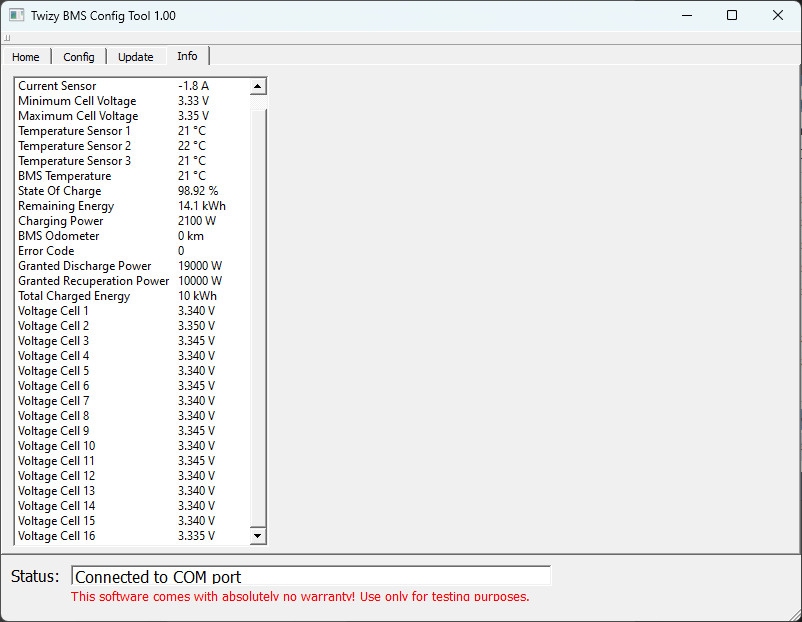Minimize the Twizy BMS Config window
The height and width of the screenshot is (622, 802).
(686, 16)
